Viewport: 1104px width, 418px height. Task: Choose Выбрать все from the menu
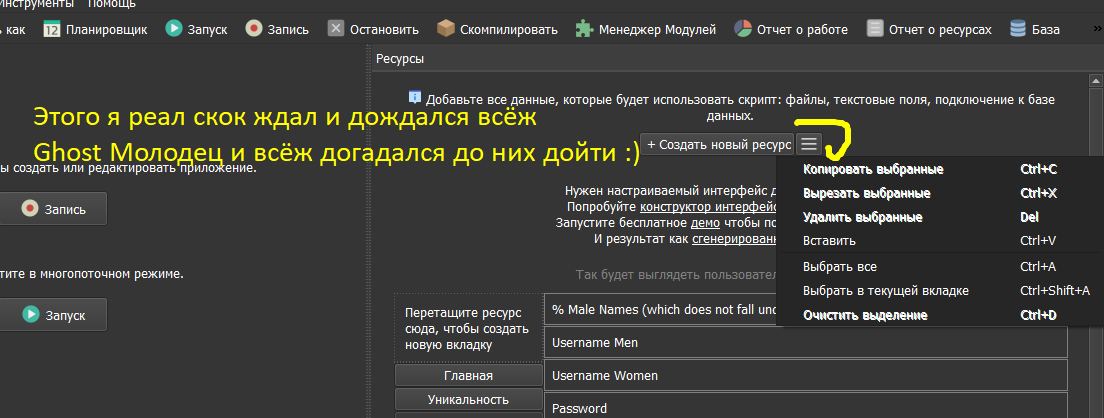pos(939,267)
